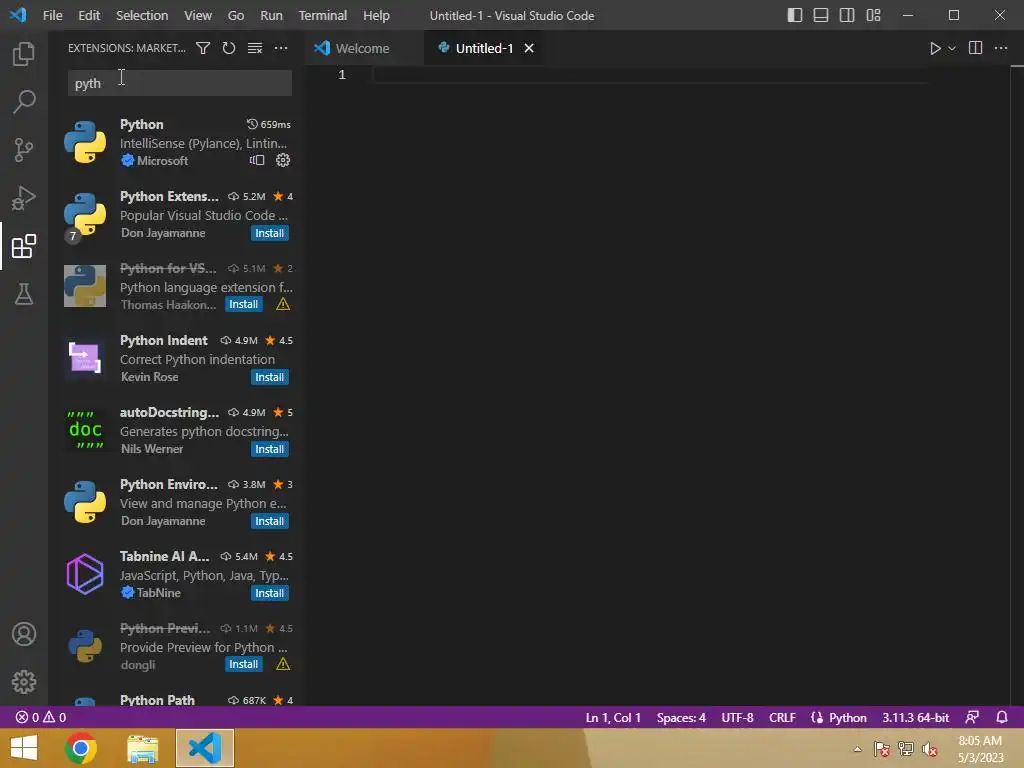Open the Explorer view in activity bar
1024x768 pixels.
[24, 54]
